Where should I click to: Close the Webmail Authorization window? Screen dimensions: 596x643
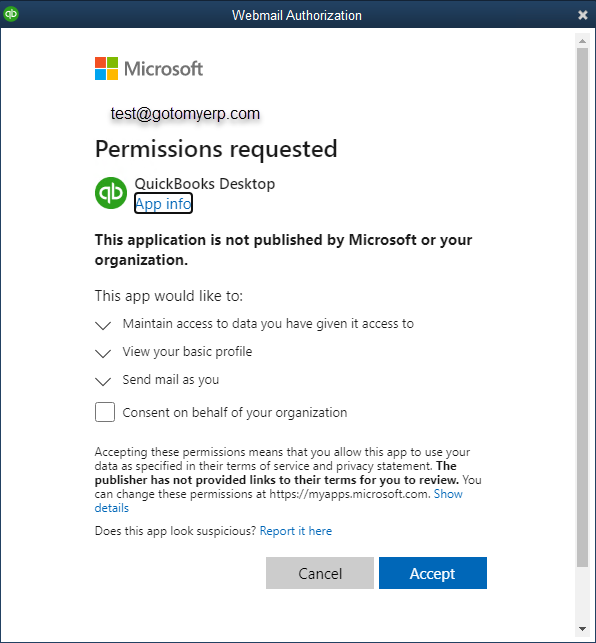(582, 15)
